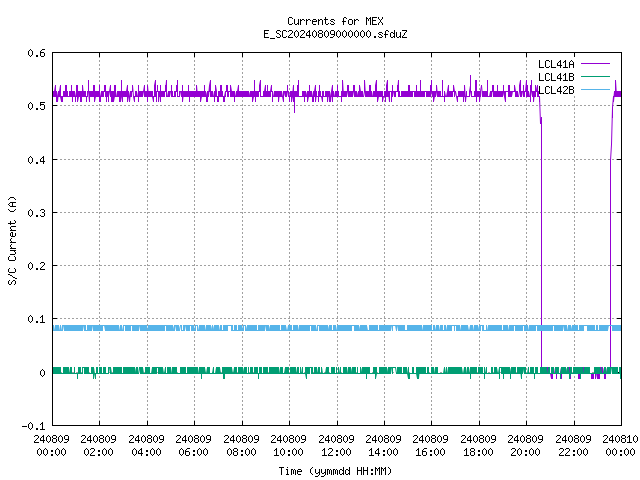
Task: Click the 10:00 time tick label
Action: tap(289, 452)
